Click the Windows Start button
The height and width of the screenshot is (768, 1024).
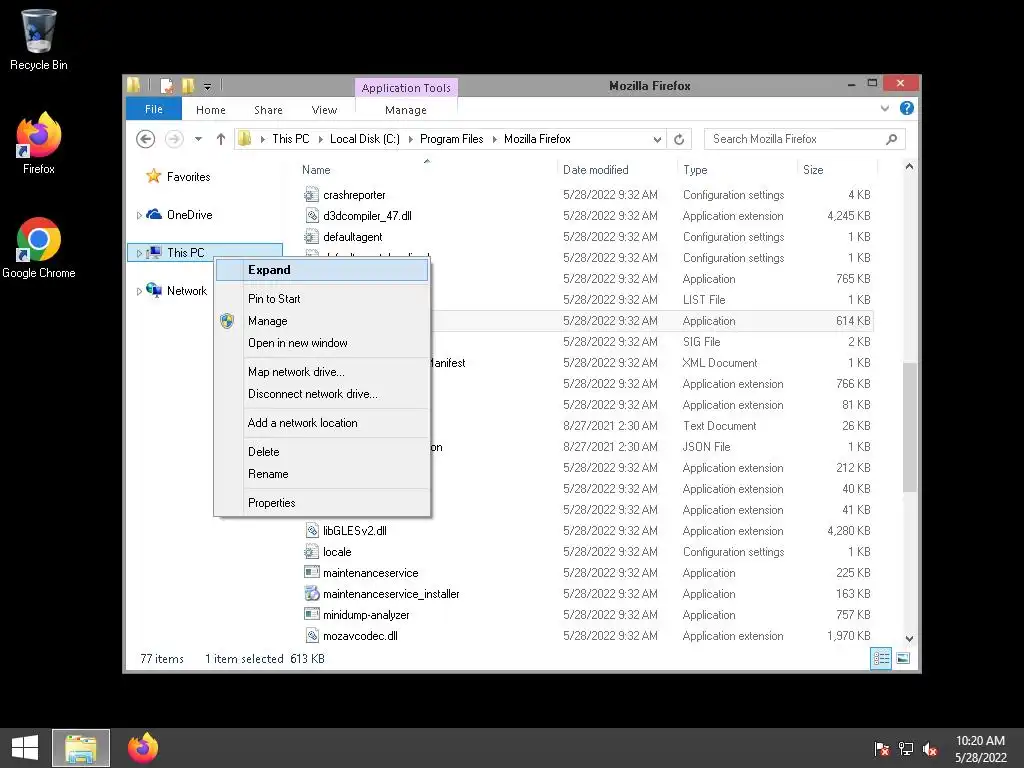(25, 748)
